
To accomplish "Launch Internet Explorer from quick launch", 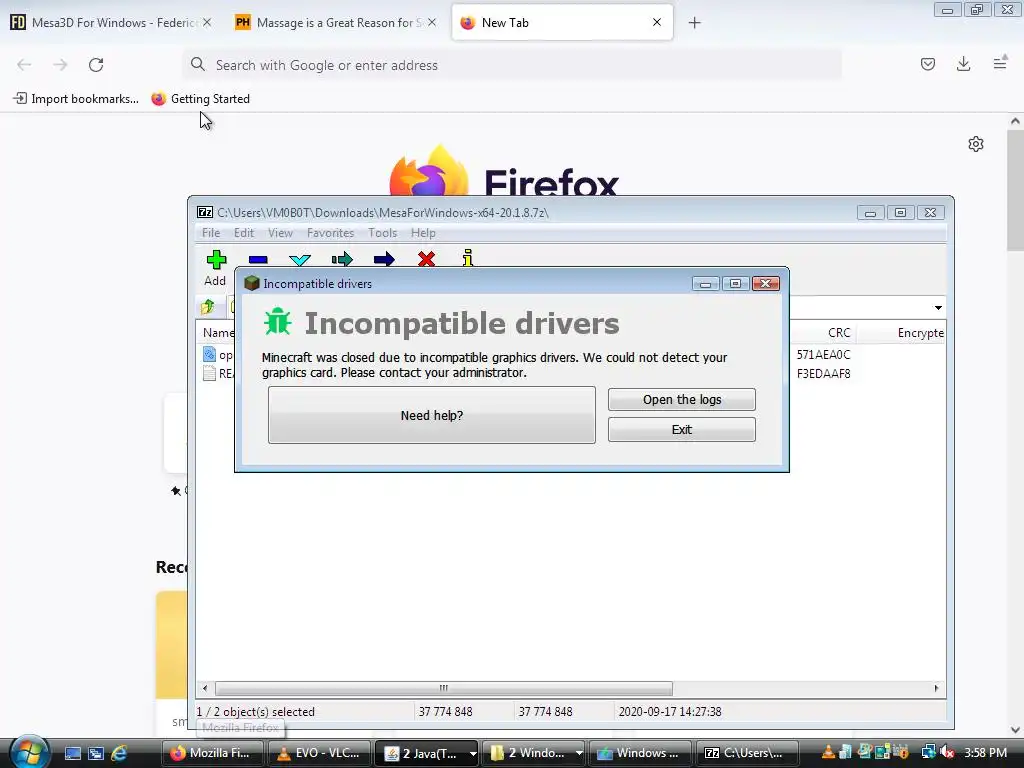I will tap(119, 753).
